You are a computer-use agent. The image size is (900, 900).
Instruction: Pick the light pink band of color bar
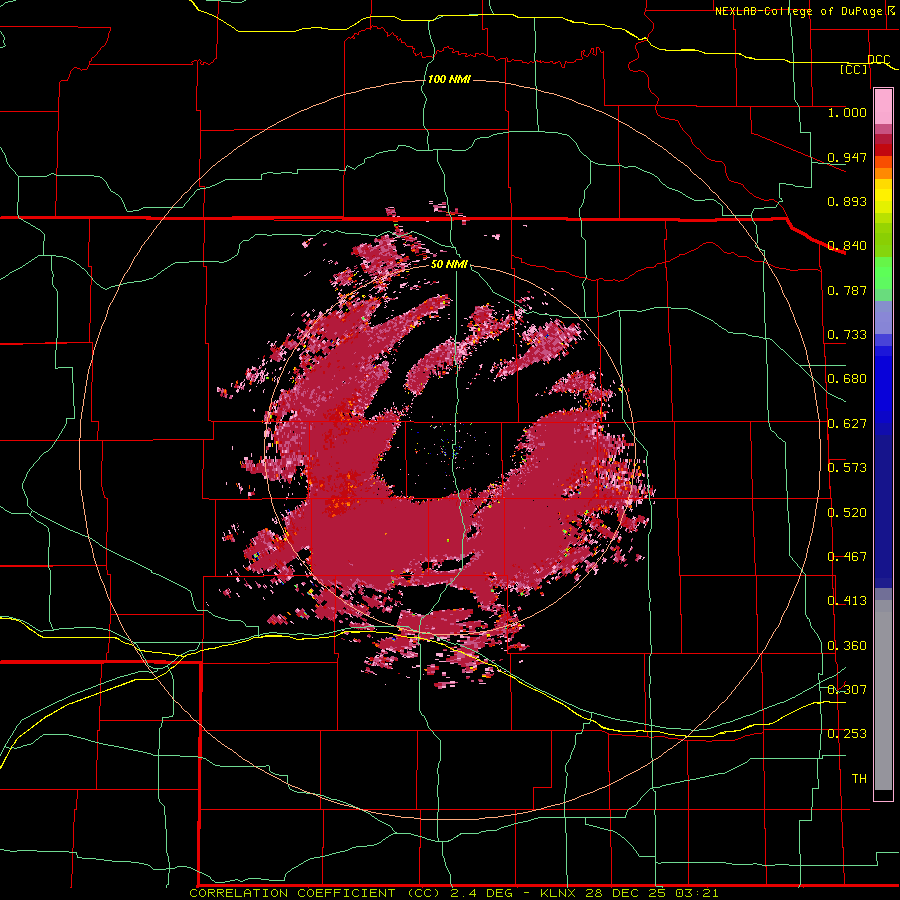(x=883, y=107)
